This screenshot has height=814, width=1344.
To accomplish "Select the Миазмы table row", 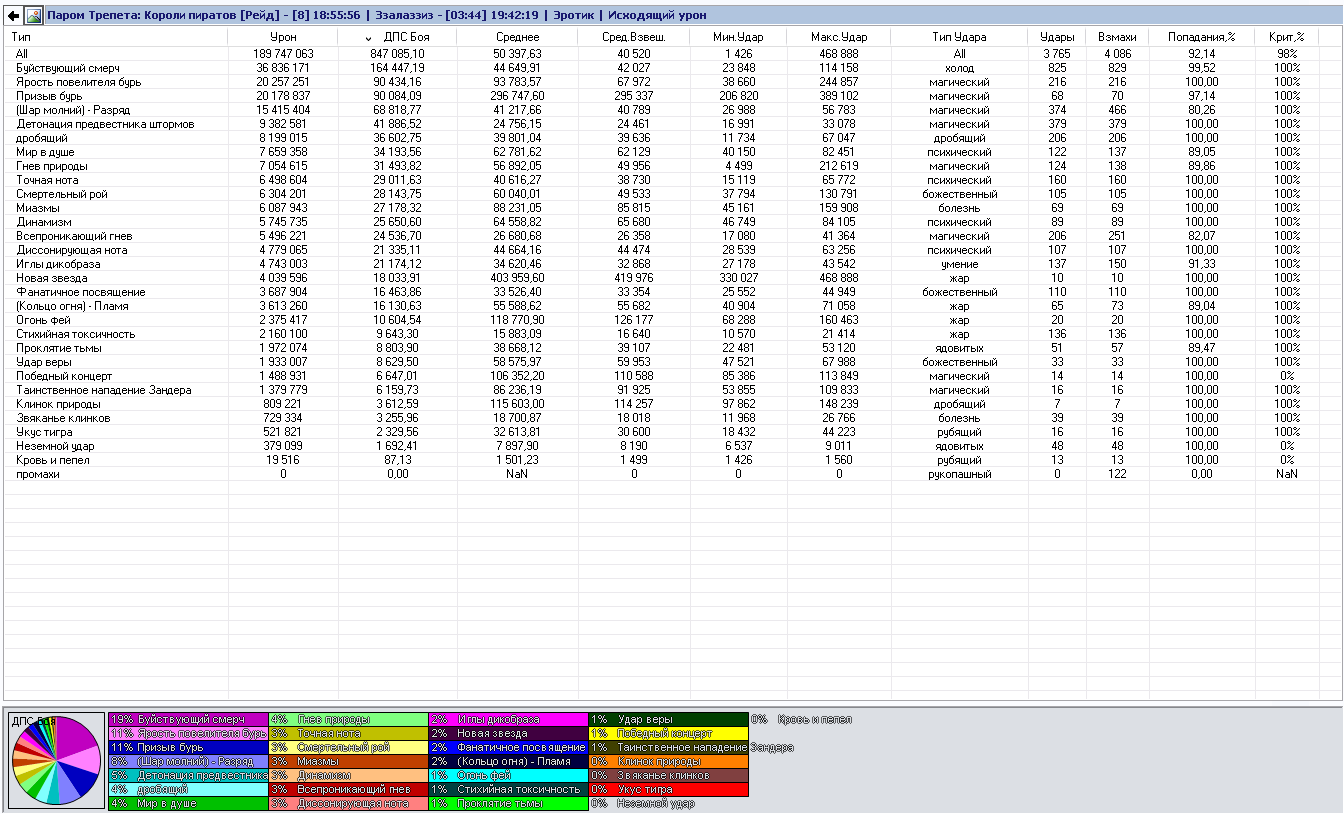I will click(672, 208).
